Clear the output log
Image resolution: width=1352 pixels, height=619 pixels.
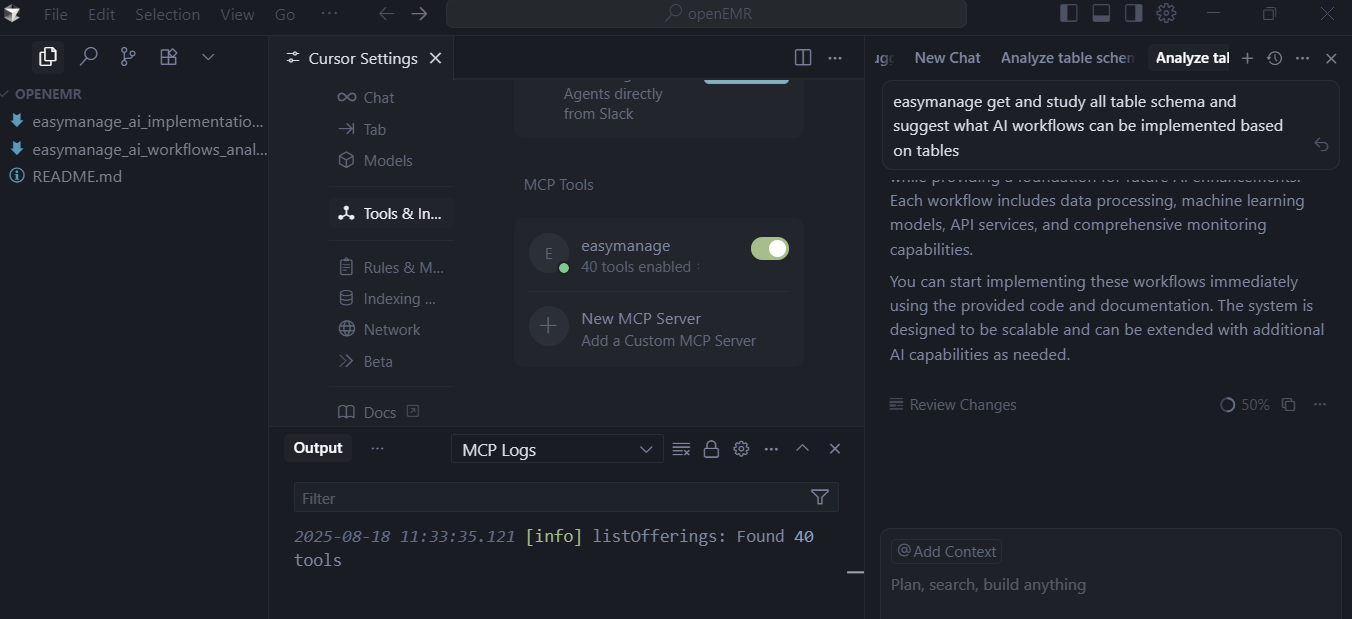tap(681, 449)
